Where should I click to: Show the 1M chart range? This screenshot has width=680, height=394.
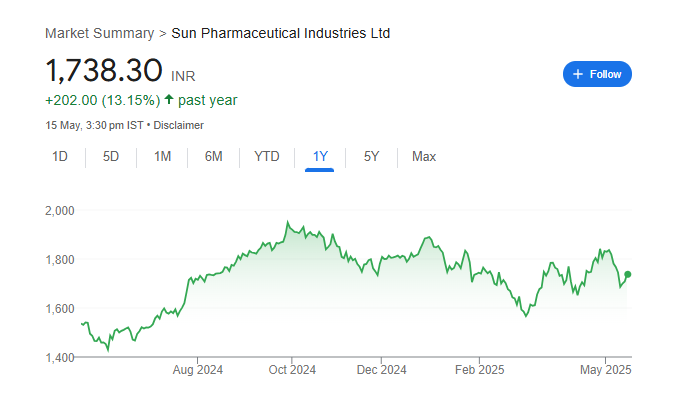pos(162,156)
